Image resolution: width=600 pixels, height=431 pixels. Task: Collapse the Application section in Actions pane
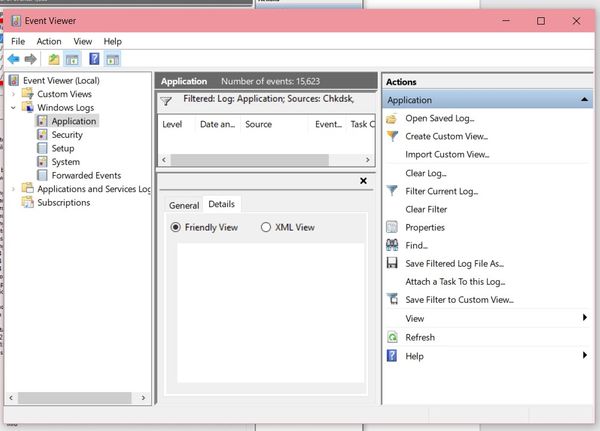pos(584,100)
